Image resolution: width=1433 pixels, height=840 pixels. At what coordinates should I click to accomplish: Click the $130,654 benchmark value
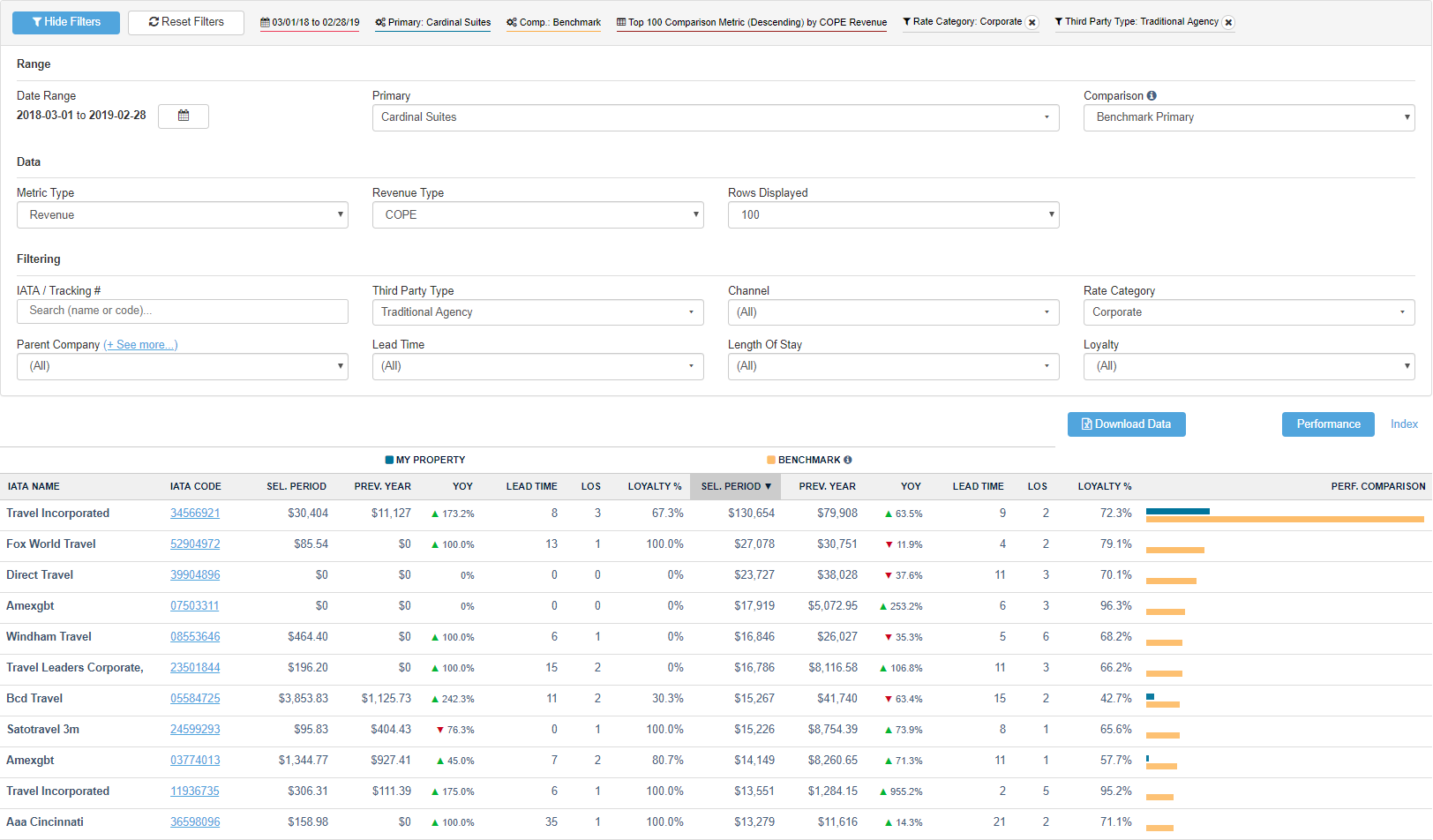point(751,514)
